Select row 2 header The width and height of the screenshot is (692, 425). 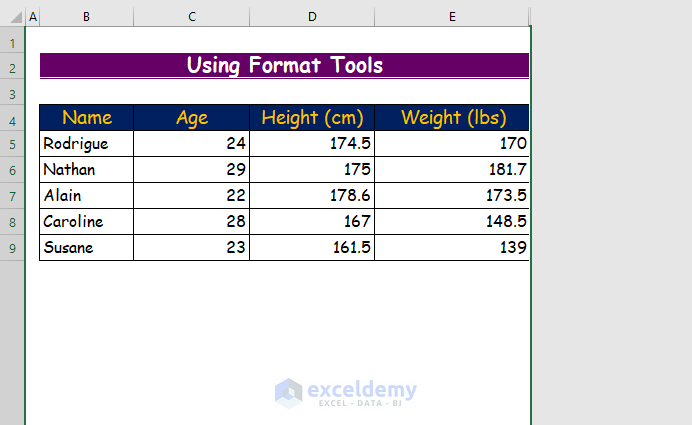(x=12, y=68)
